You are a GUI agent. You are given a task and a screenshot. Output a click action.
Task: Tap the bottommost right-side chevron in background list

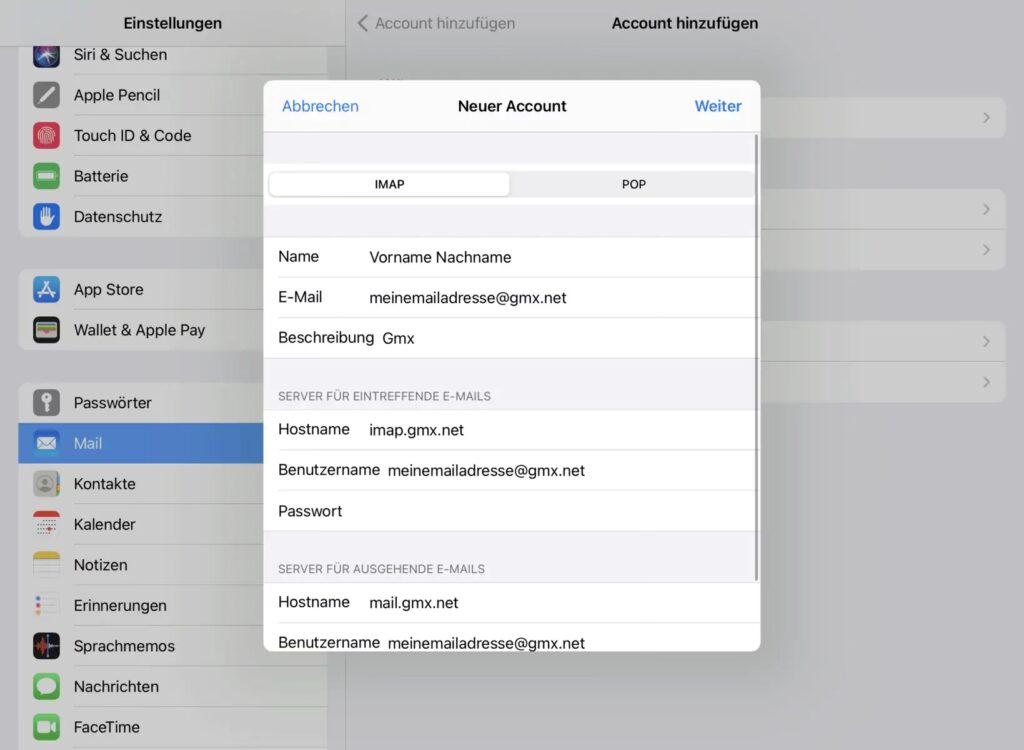pyautogui.click(x=986, y=382)
